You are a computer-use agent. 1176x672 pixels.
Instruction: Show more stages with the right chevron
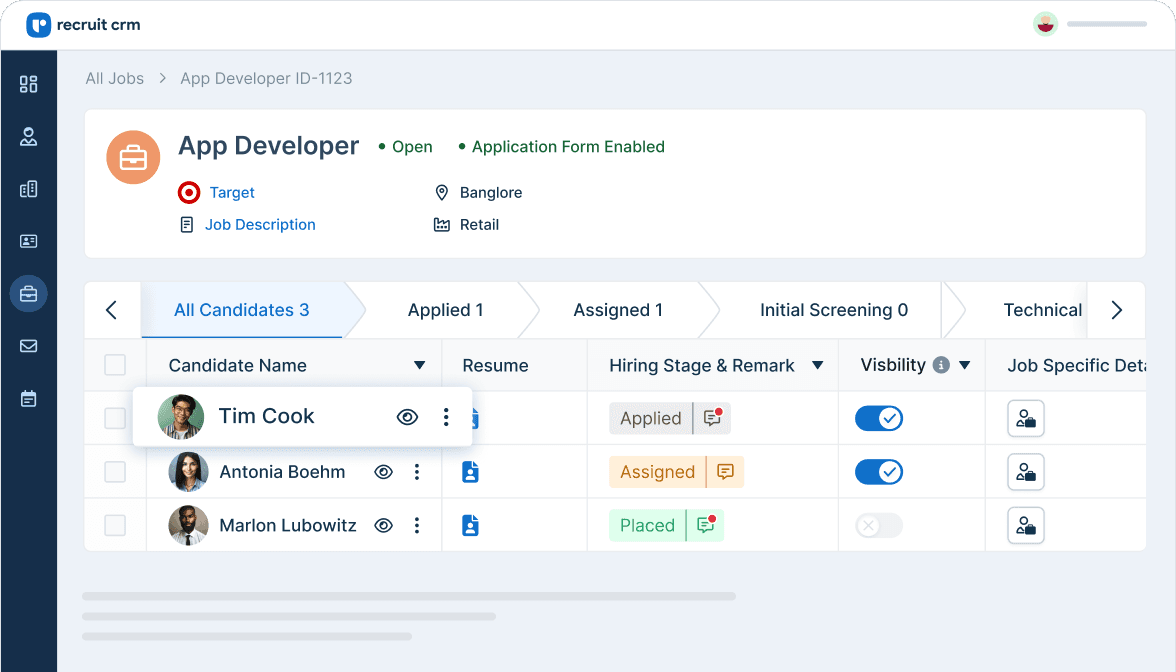[x=1116, y=310]
